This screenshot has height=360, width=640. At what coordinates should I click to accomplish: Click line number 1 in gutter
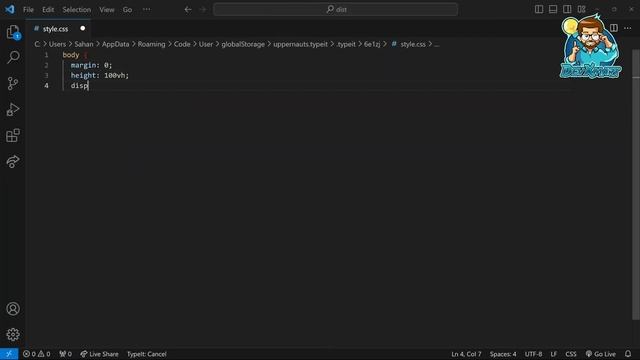pyautogui.click(x=46, y=55)
